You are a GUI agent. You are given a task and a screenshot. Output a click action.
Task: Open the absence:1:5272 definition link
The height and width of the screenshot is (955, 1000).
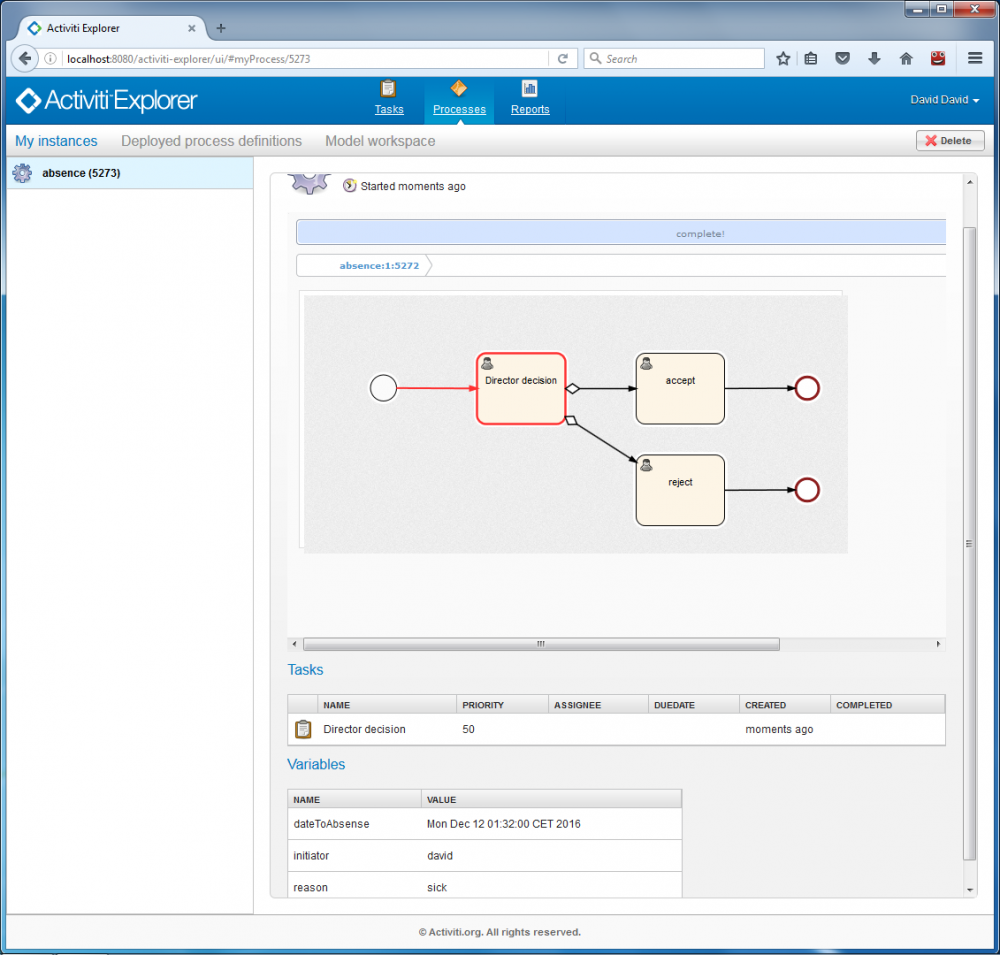point(379,265)
